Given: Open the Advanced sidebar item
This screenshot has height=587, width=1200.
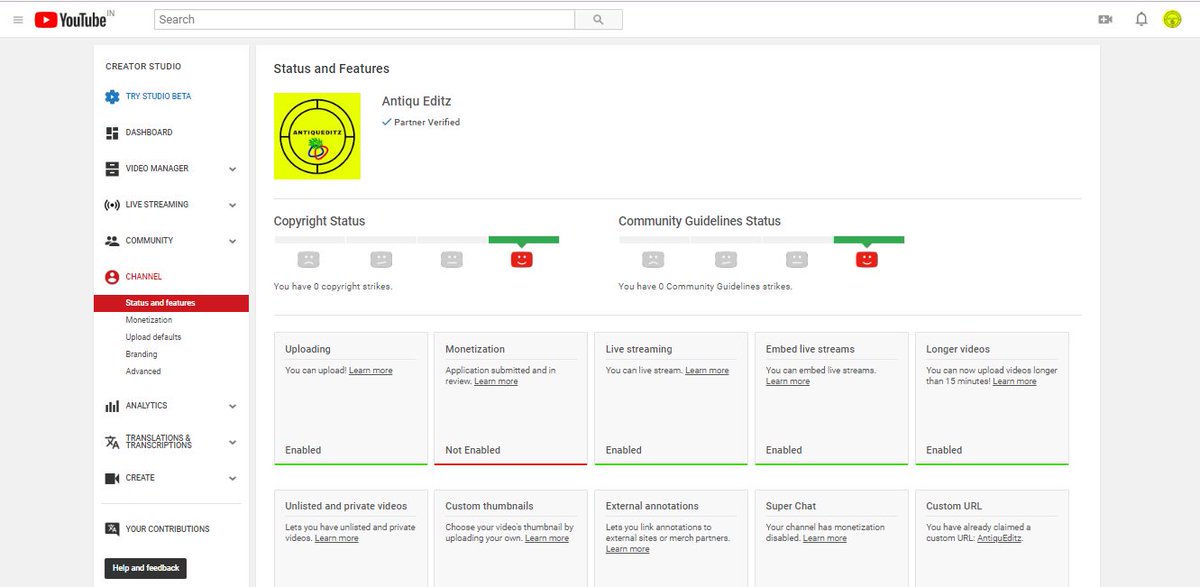Looking at the screenshot, I should [143, 371].
